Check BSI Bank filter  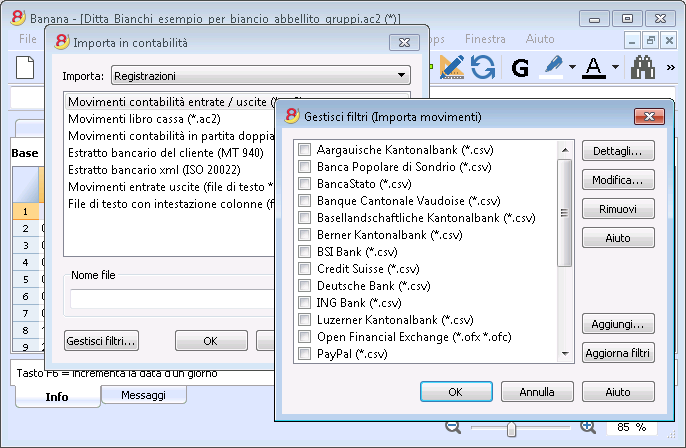coord(304,252)
